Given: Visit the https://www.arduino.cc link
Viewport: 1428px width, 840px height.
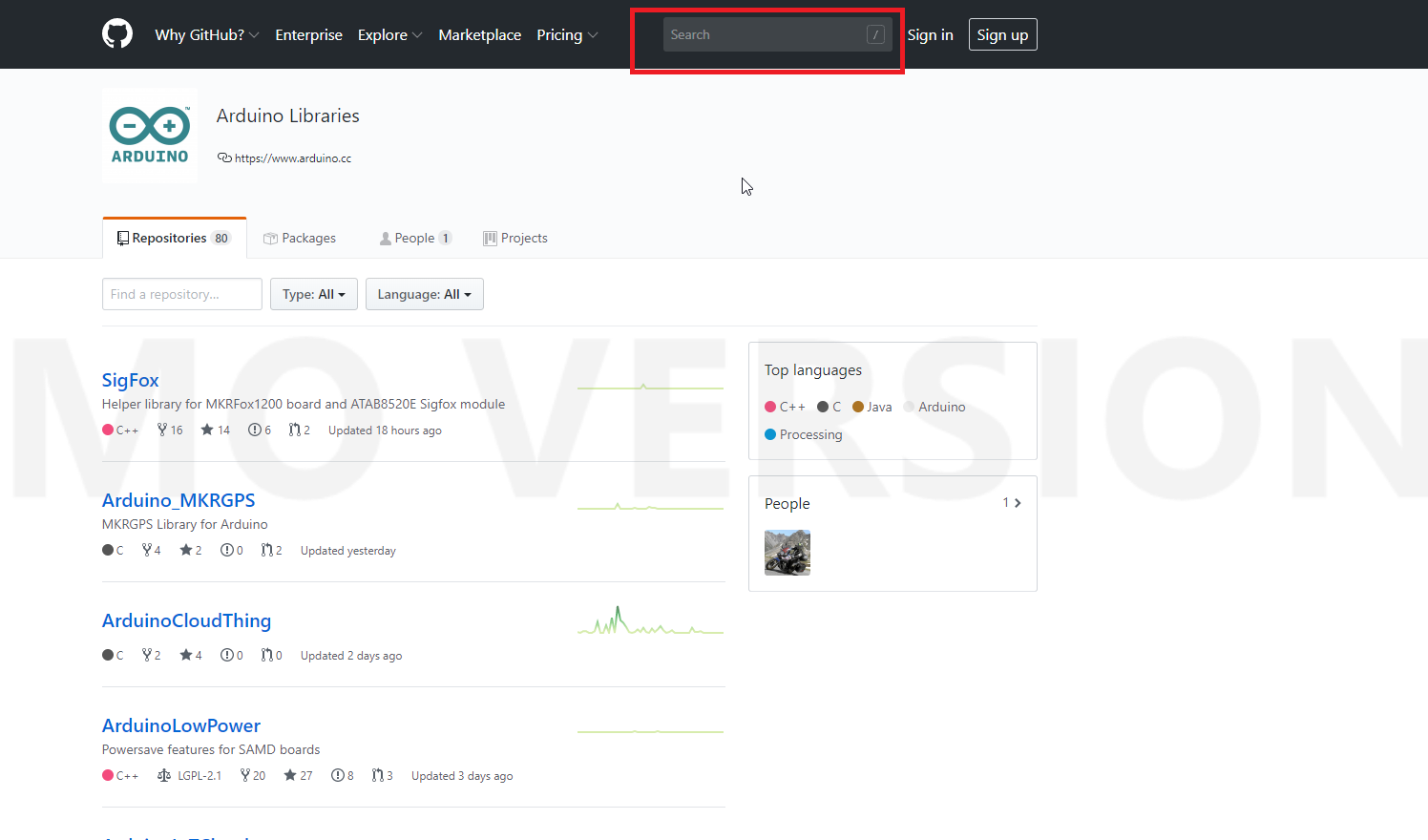Looking at the screenshot, I should (x=293, y=158).
